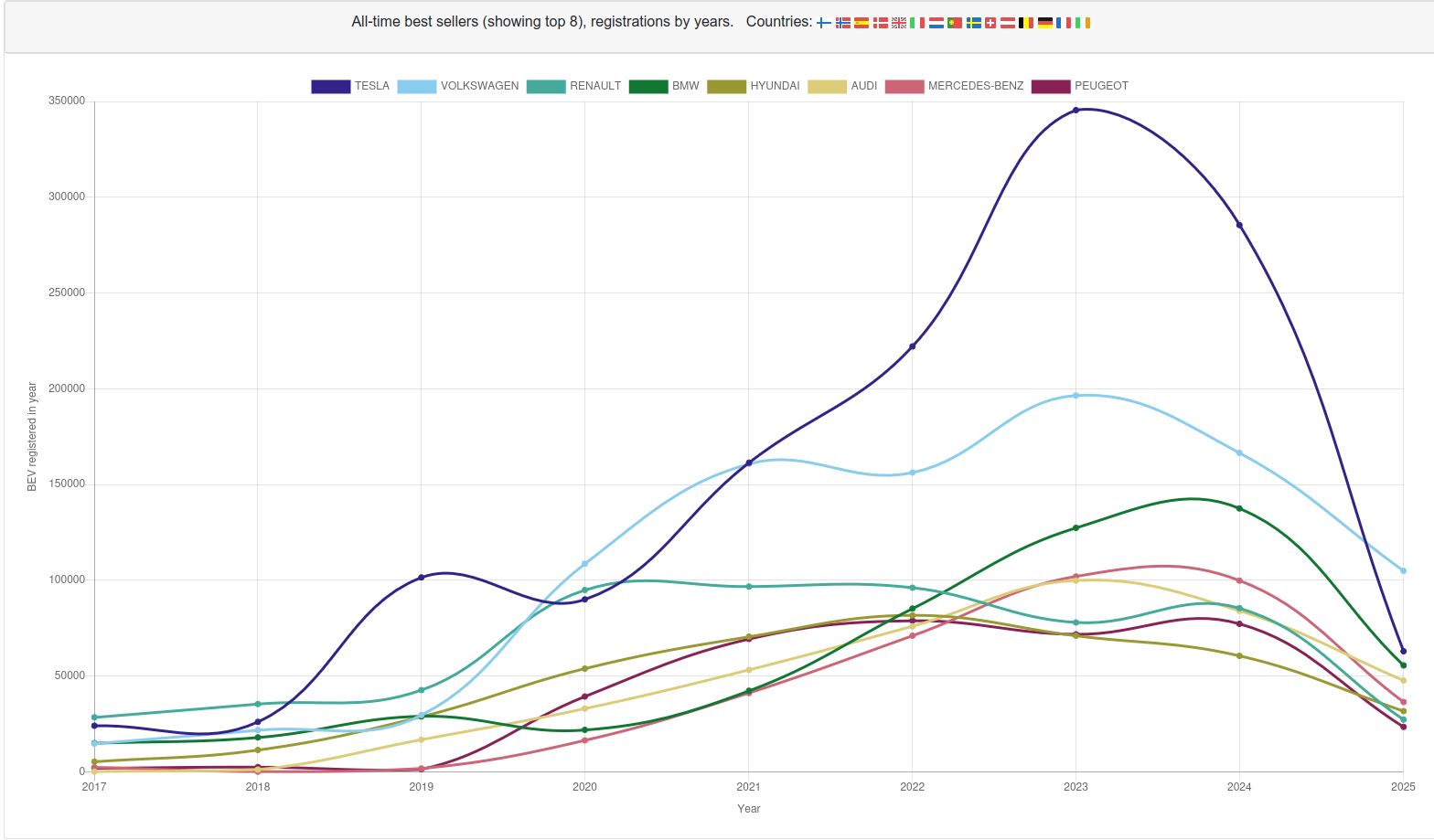Screen dimensions: 1434x840
Task: Toggle TESLA series in the legend
Action: coord(350,86)
